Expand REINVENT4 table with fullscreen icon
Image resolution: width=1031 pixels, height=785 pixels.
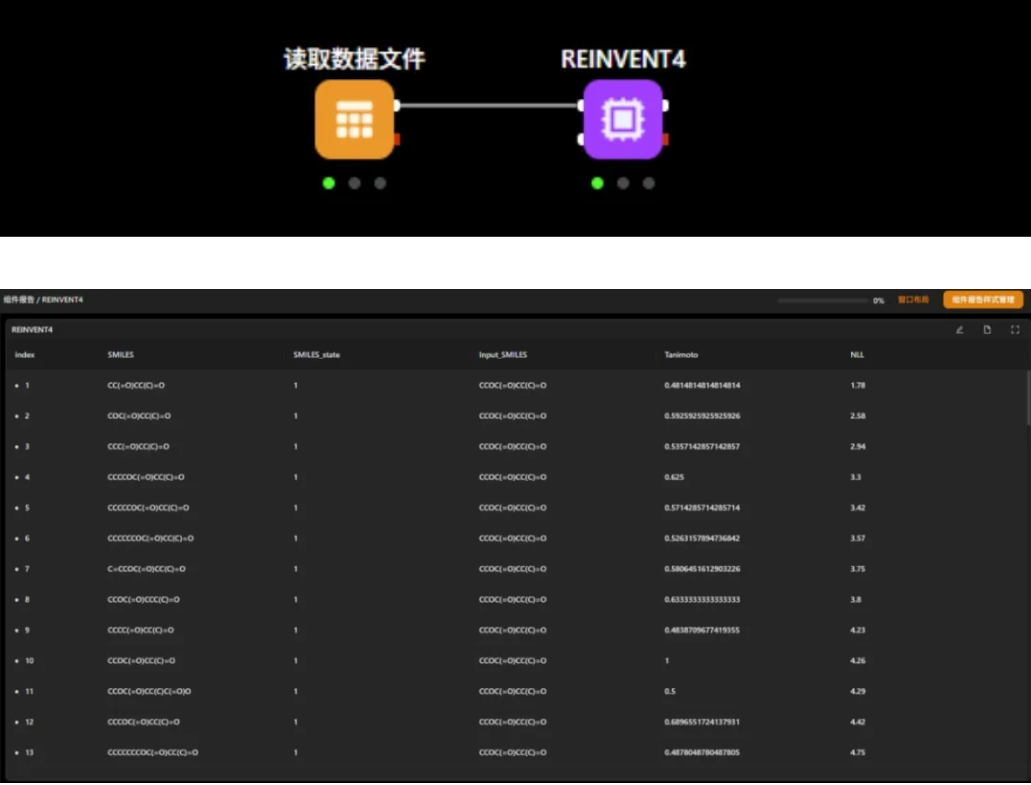click(1015, 329)
